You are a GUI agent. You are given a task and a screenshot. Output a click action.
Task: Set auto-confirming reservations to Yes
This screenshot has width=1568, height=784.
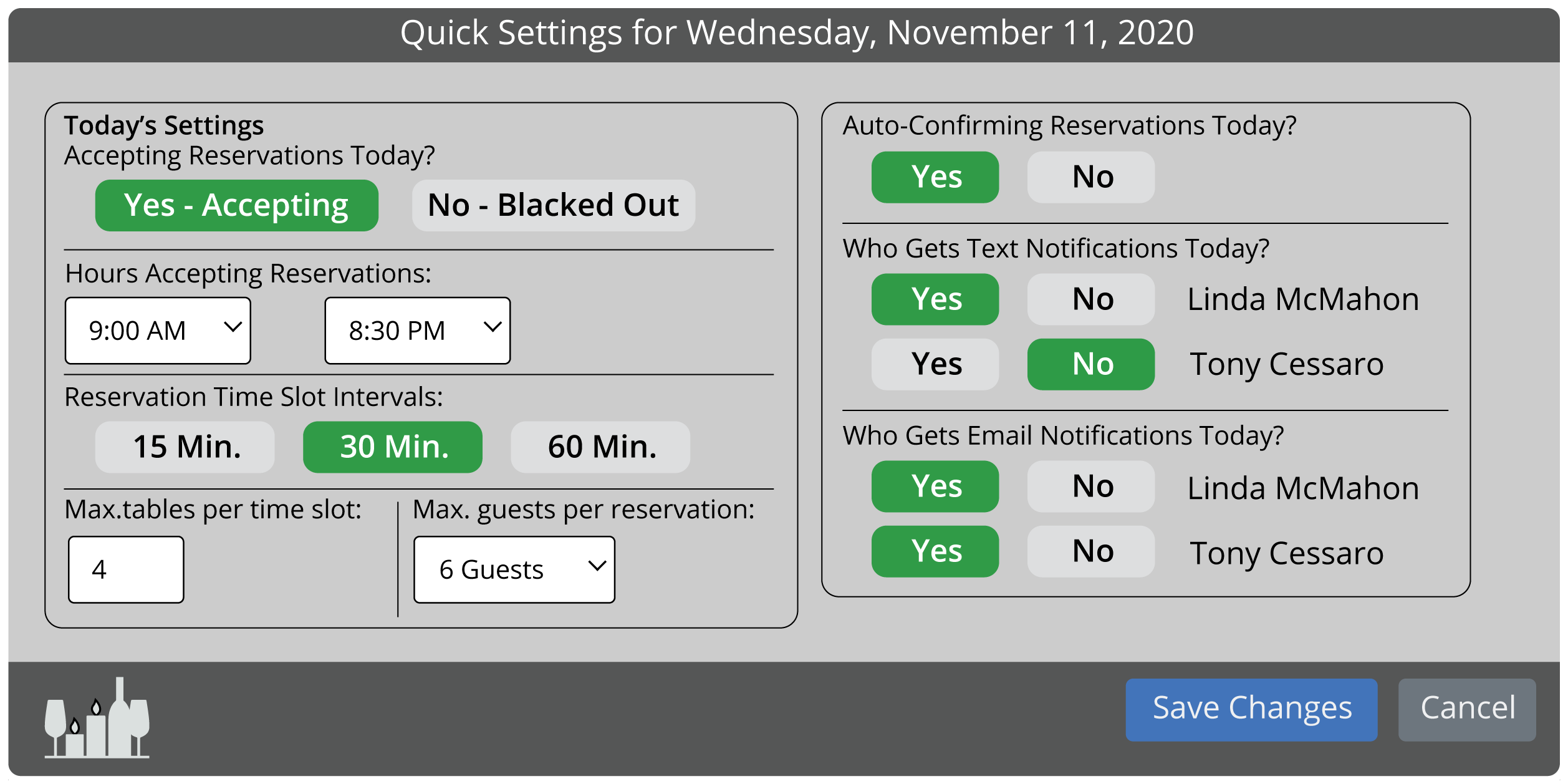click(x=935, y=177)
